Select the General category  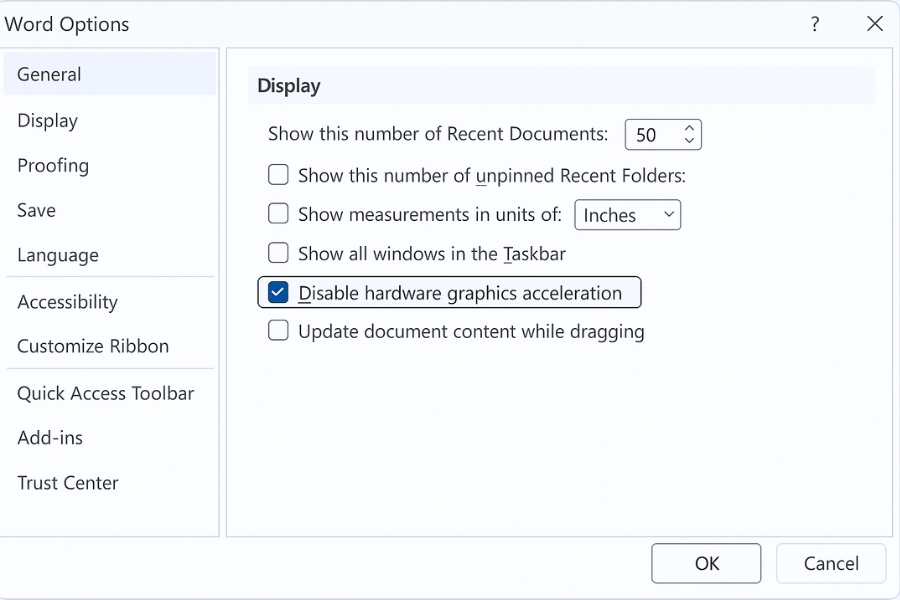click(x=49, y=75)
